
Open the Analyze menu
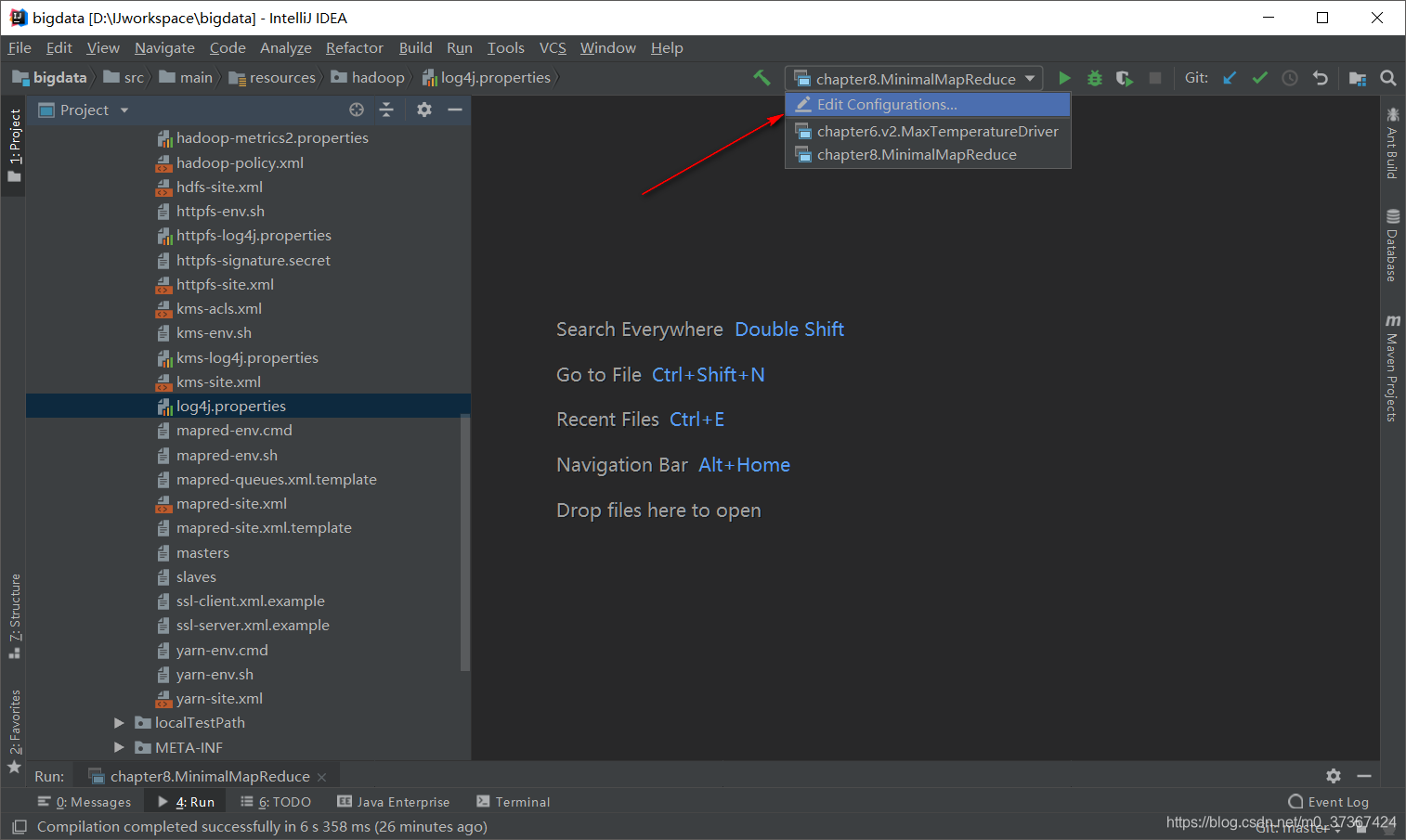[285, 47]
